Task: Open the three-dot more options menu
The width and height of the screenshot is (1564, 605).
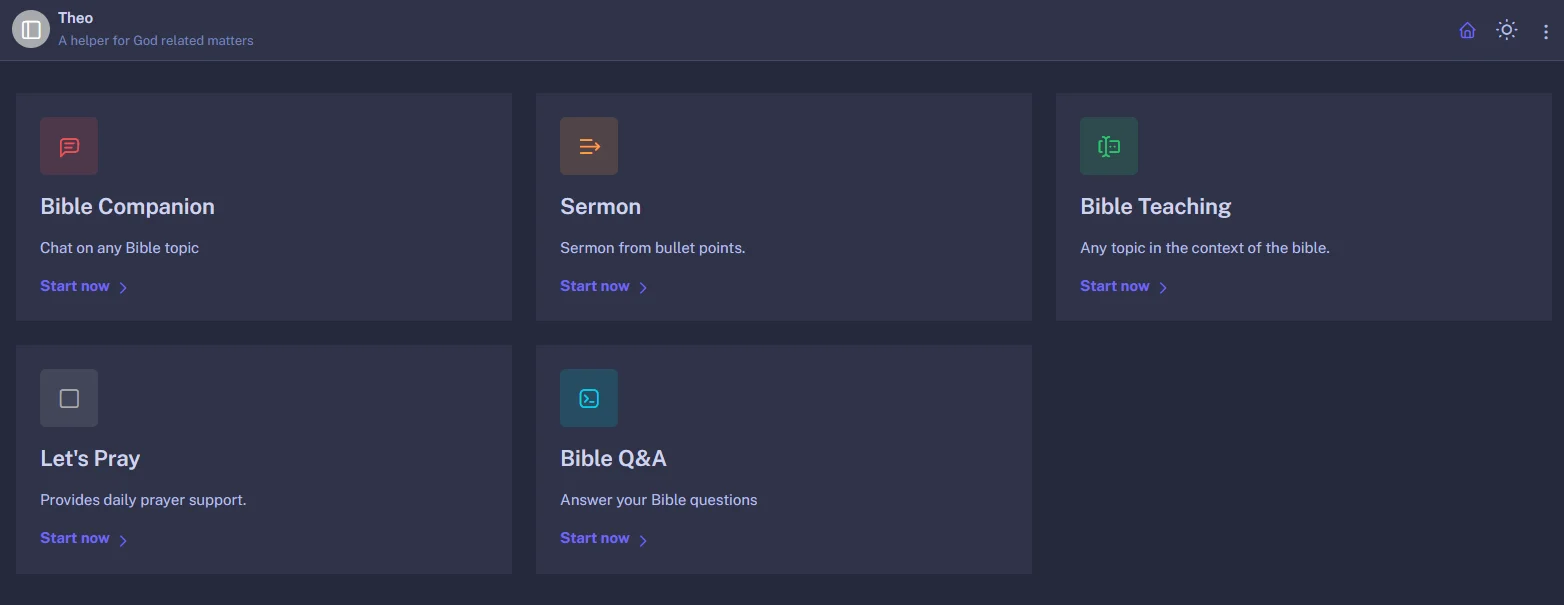Action: 1546,31
